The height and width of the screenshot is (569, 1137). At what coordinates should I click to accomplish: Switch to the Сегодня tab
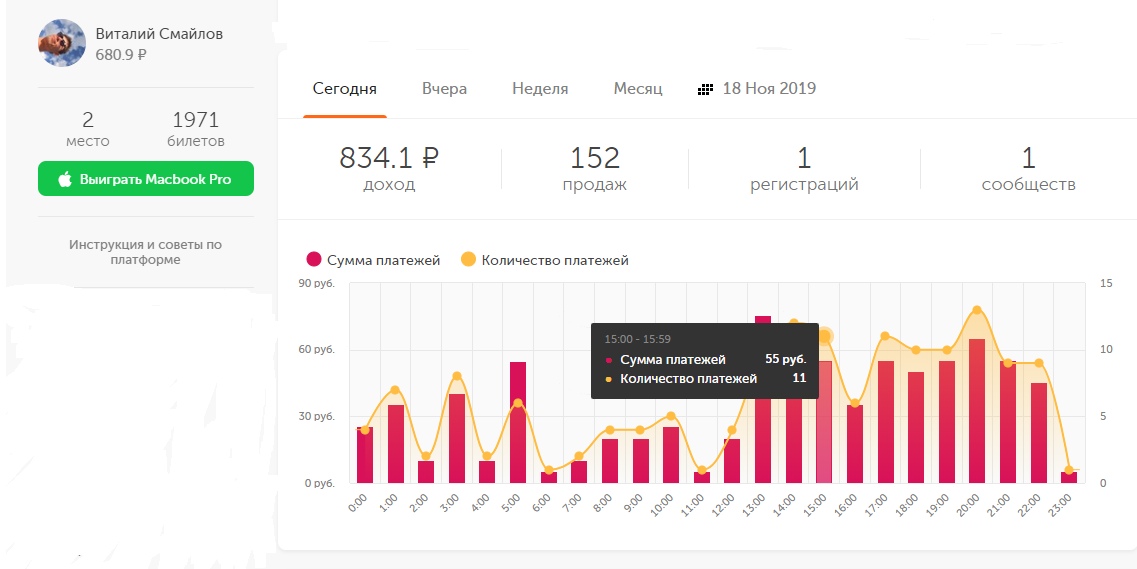[x=344, y=89]
